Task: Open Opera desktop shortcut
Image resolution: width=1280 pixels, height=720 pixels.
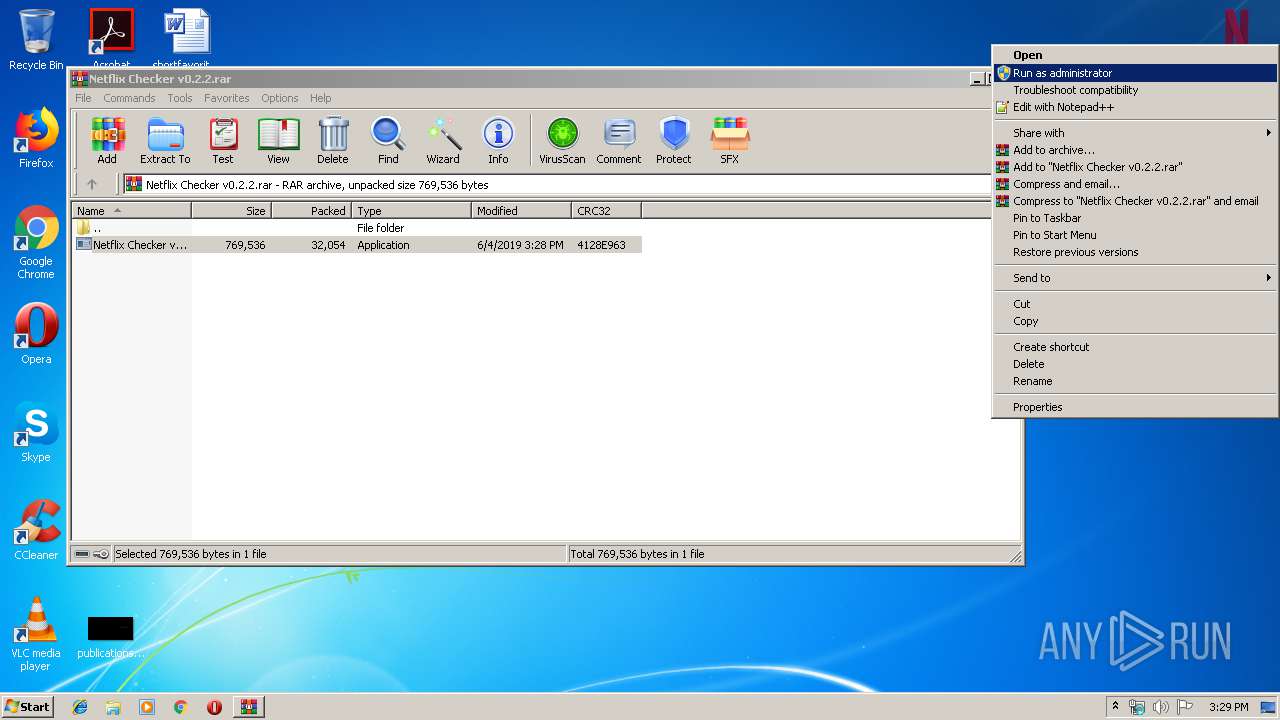Action: tap(36, 334)
